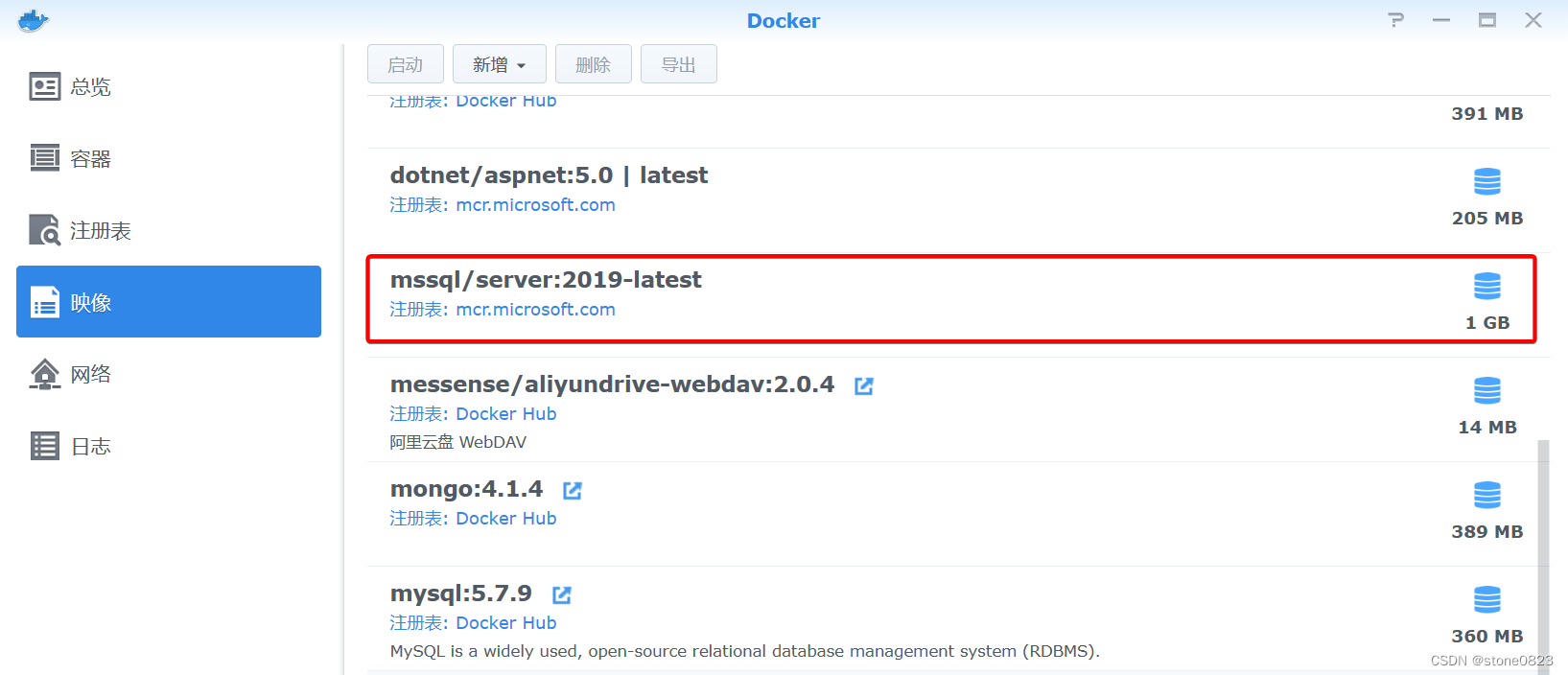1568x675 pixels.
Task: Click the help question mark icon
Action: pyautogui.click(x=1396, y=20)
